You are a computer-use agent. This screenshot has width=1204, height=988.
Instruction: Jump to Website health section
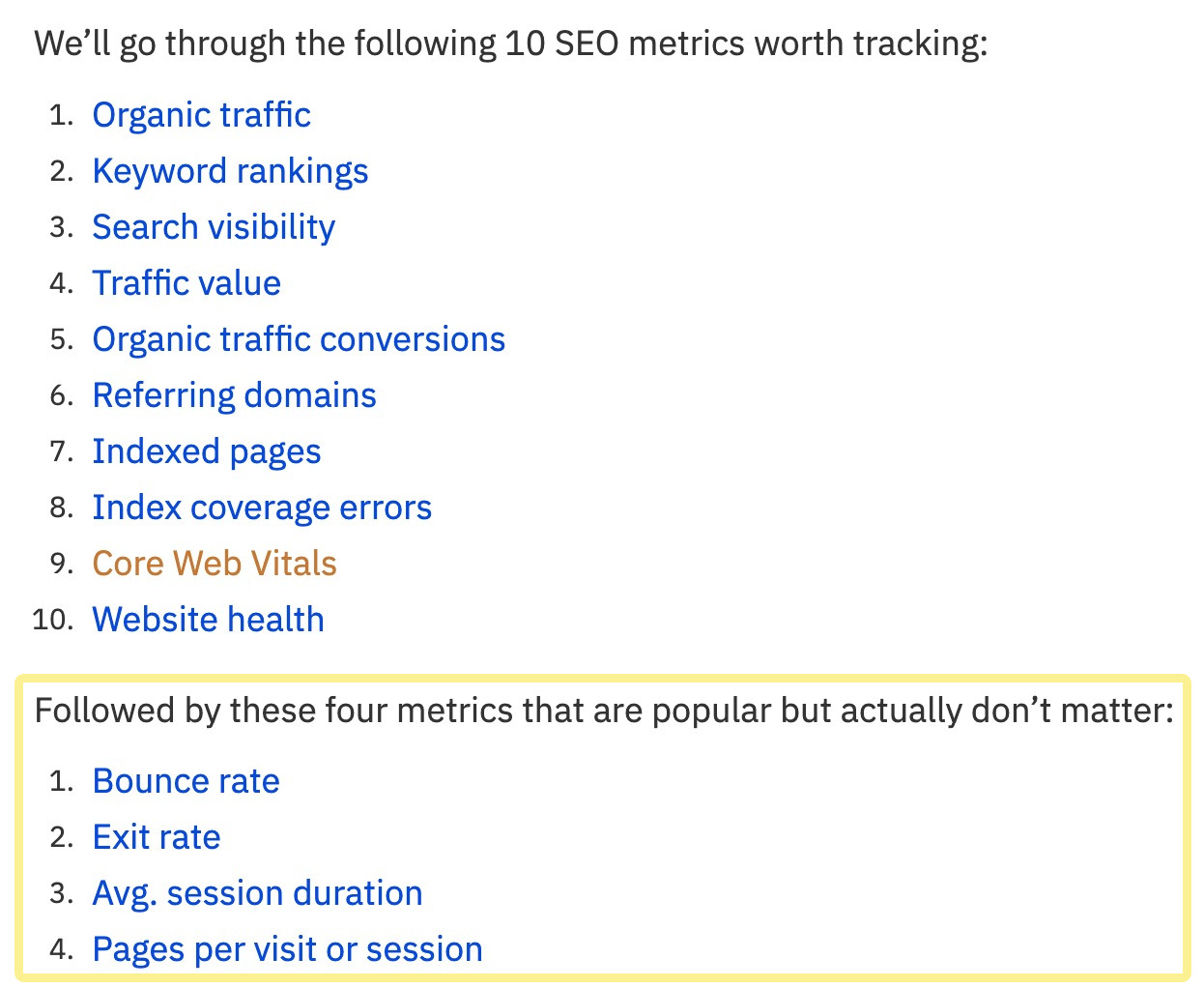click(x=208, y=620)
